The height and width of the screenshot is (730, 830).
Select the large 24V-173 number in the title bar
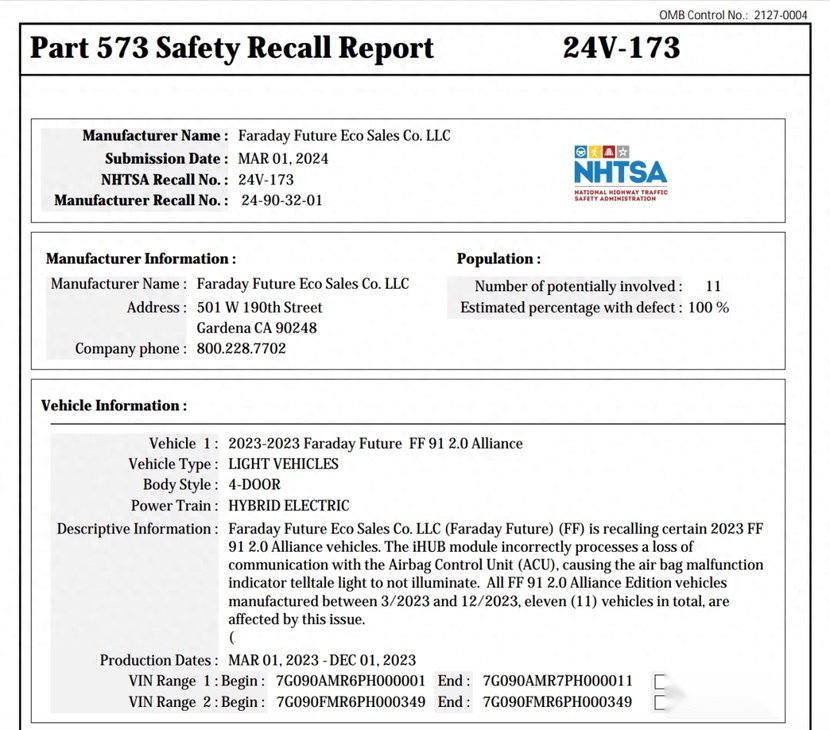coord(621,48)
